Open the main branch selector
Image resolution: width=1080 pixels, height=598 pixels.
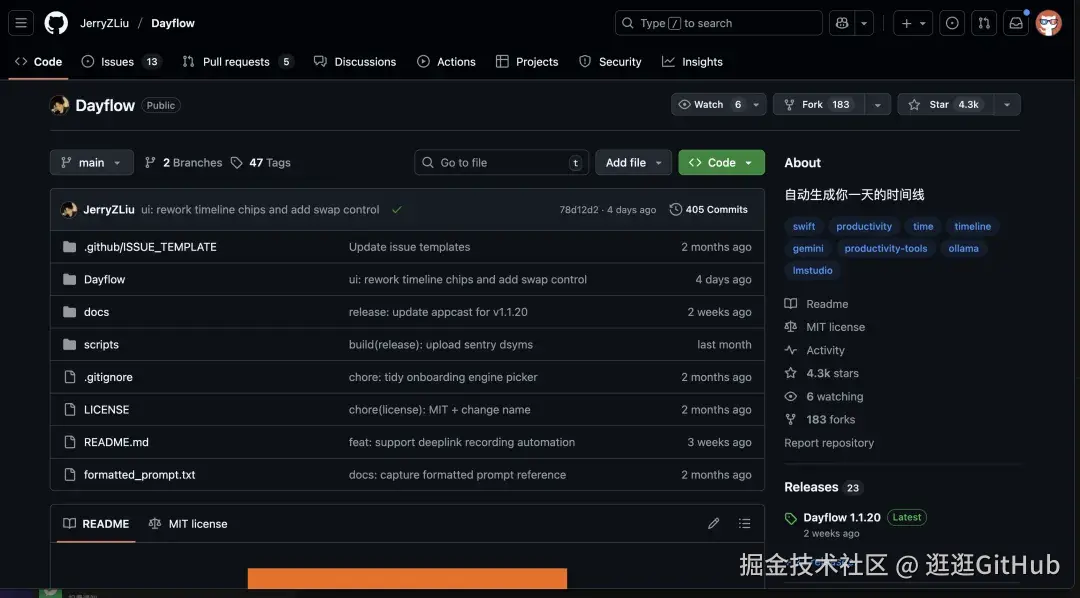pos(92,163)
